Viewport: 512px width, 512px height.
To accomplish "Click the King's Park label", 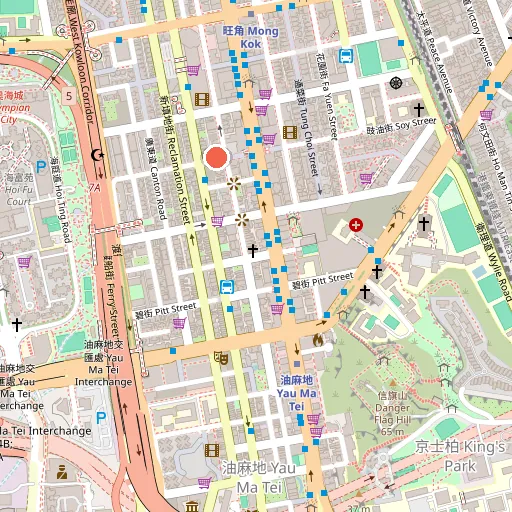I will tap(460, 456).
